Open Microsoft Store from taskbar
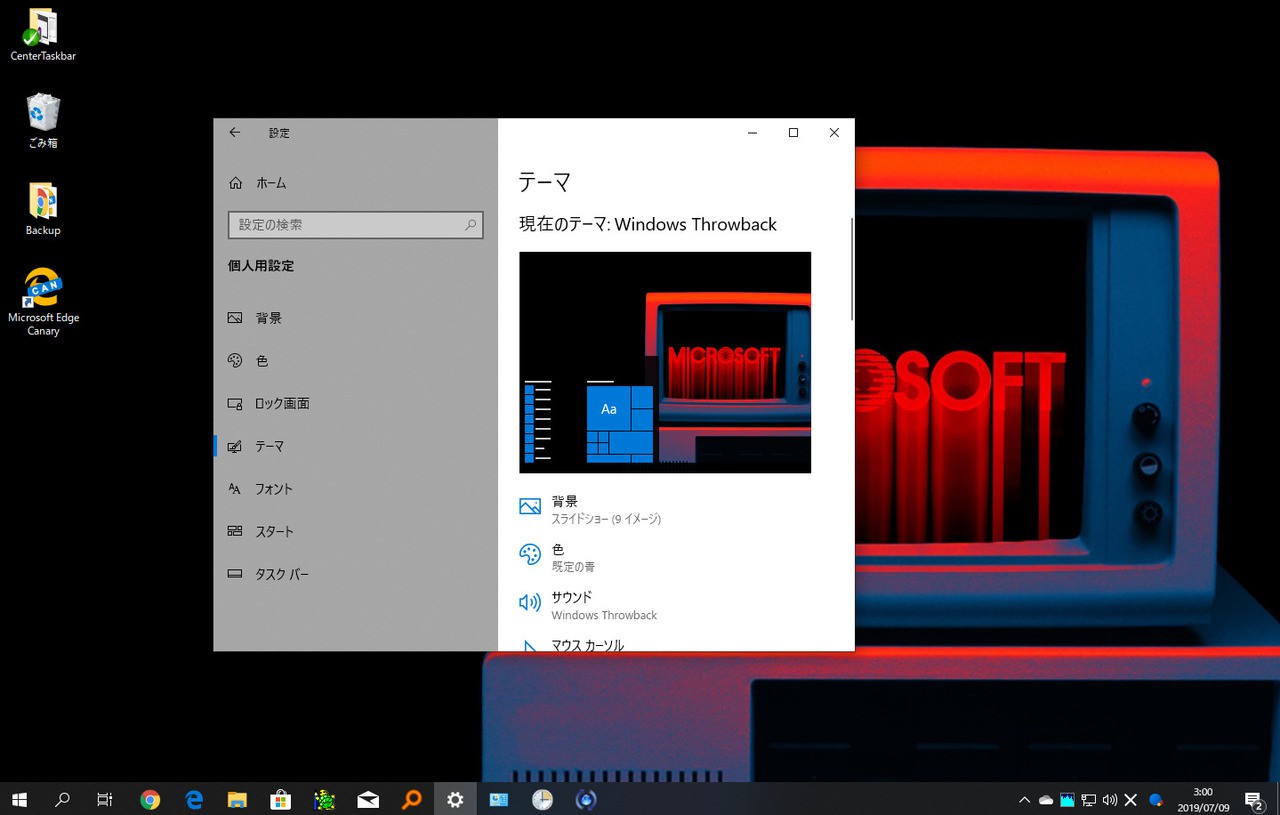Image resolution: width=1280 pixels, height=815 pixels. tap(281, 799)
